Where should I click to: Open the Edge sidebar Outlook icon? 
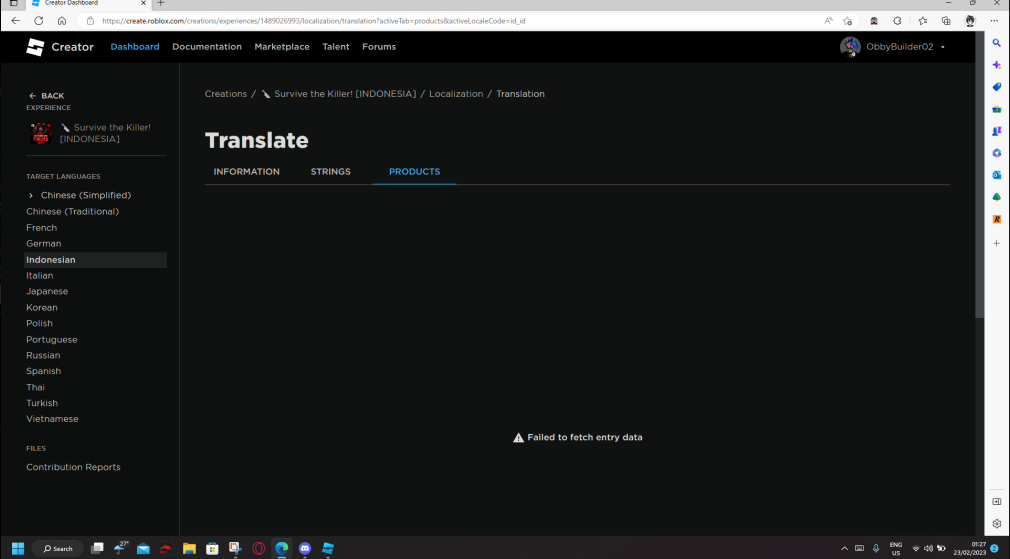996,175
